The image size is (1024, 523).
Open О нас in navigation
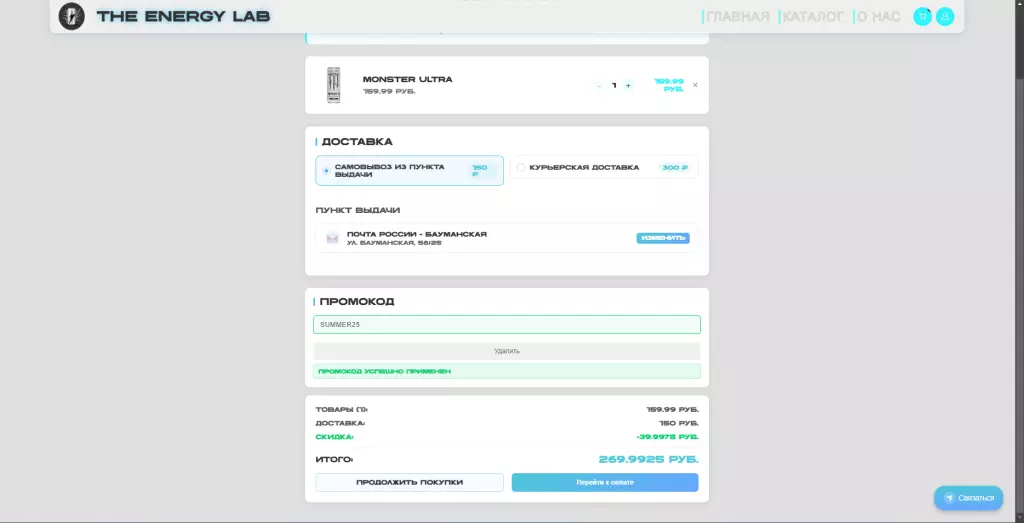tap(878, 17)
